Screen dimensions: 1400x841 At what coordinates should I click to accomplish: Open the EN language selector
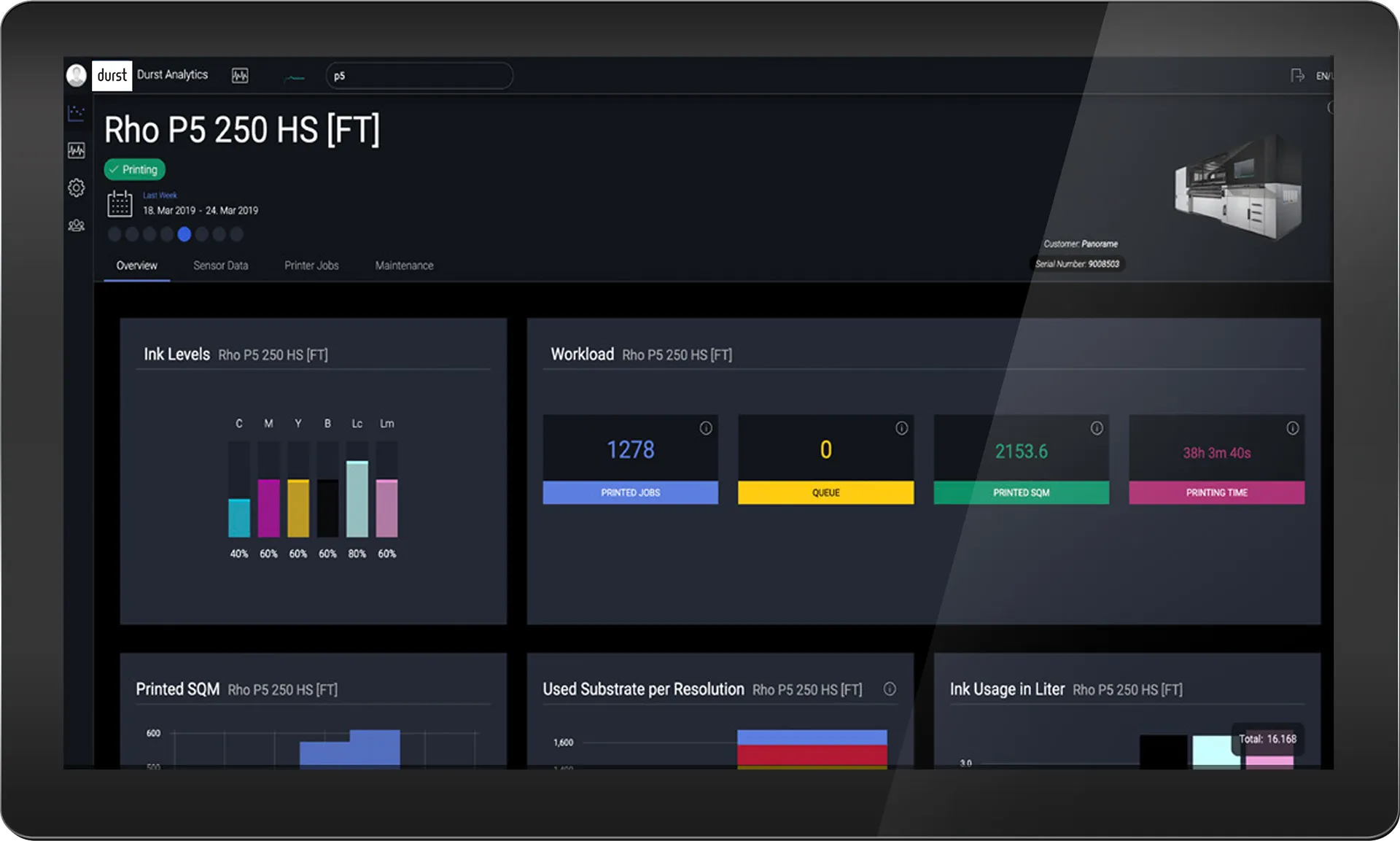click(1323, 76)
